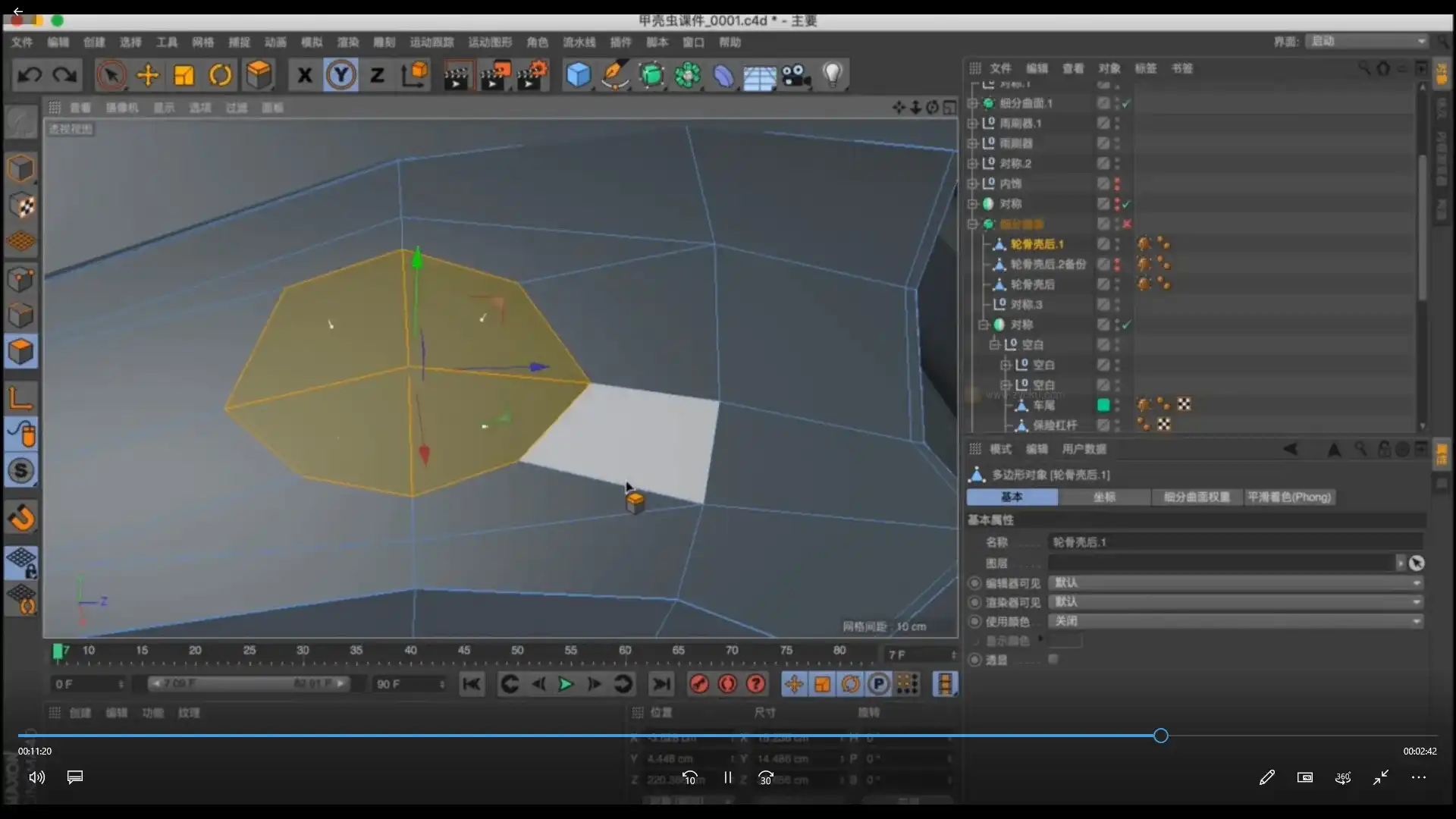Click the camera icon in the top toolbar
Screen dimensions: 1456x819
pos(795,75)
